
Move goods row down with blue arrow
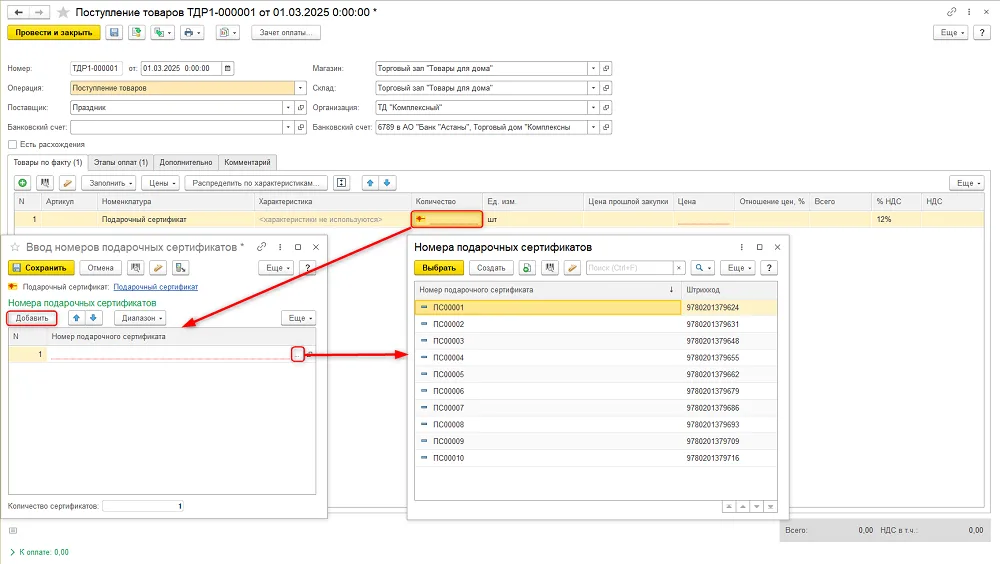click(x=386, y=183)
